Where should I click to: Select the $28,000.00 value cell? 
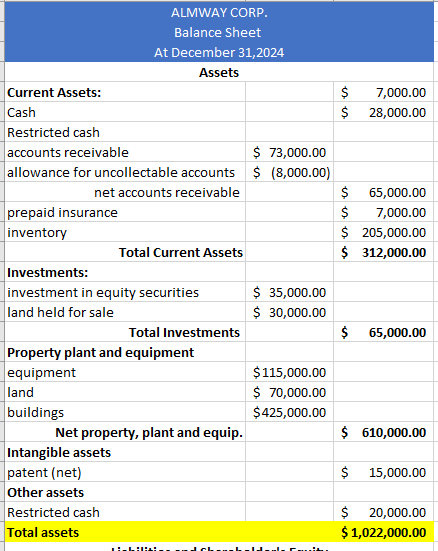(x=384, y=112)
